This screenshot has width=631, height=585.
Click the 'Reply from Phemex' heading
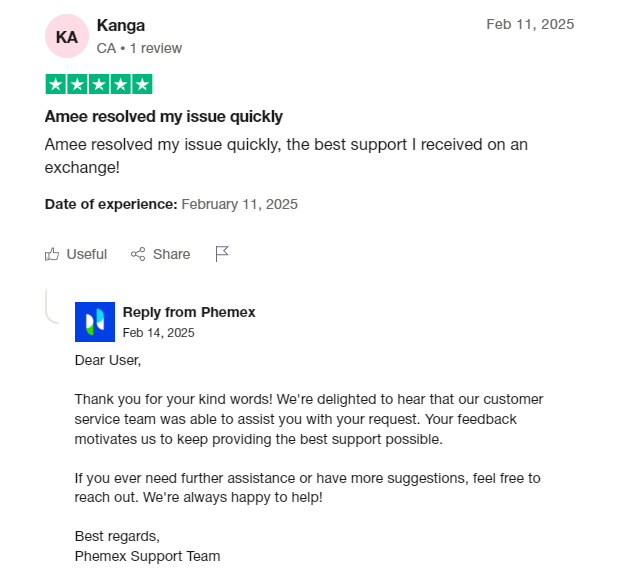point(189,312)
